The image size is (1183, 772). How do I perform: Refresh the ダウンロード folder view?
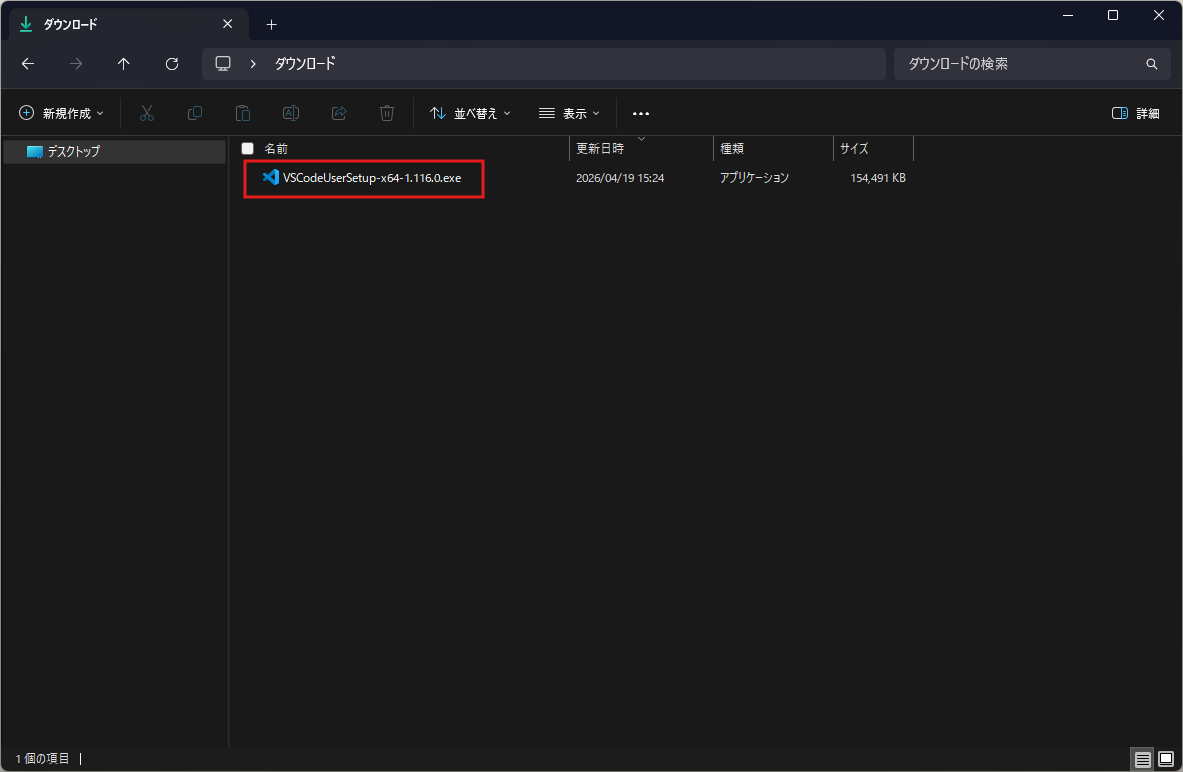[x=171, y=64]
